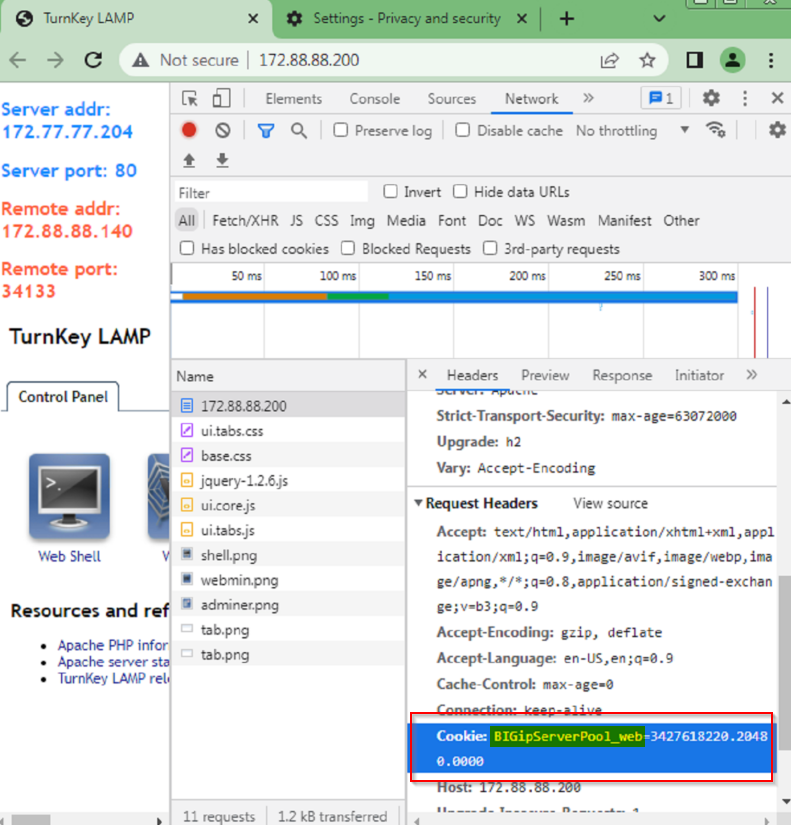The height and width of the screenshot is (825, 791).
Task: Switch to Console panel tab
Action: [x=375, y=99]
